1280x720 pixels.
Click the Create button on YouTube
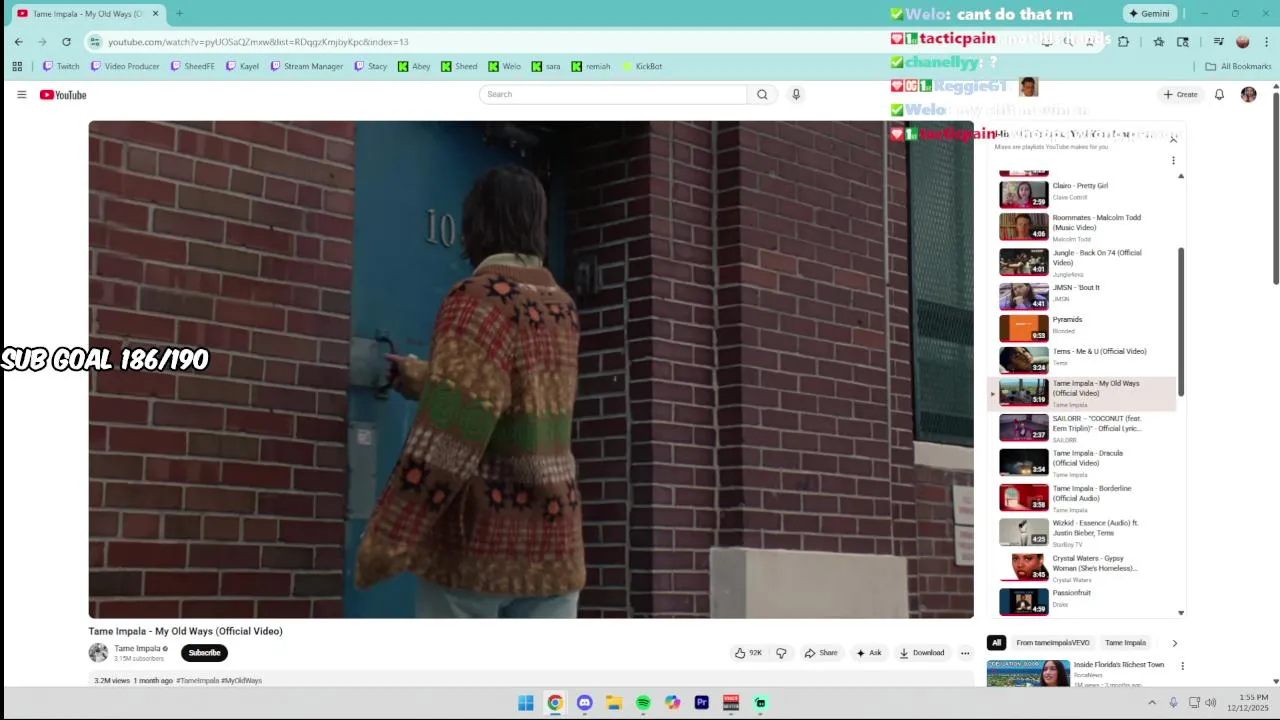(x=1180, y=94)
